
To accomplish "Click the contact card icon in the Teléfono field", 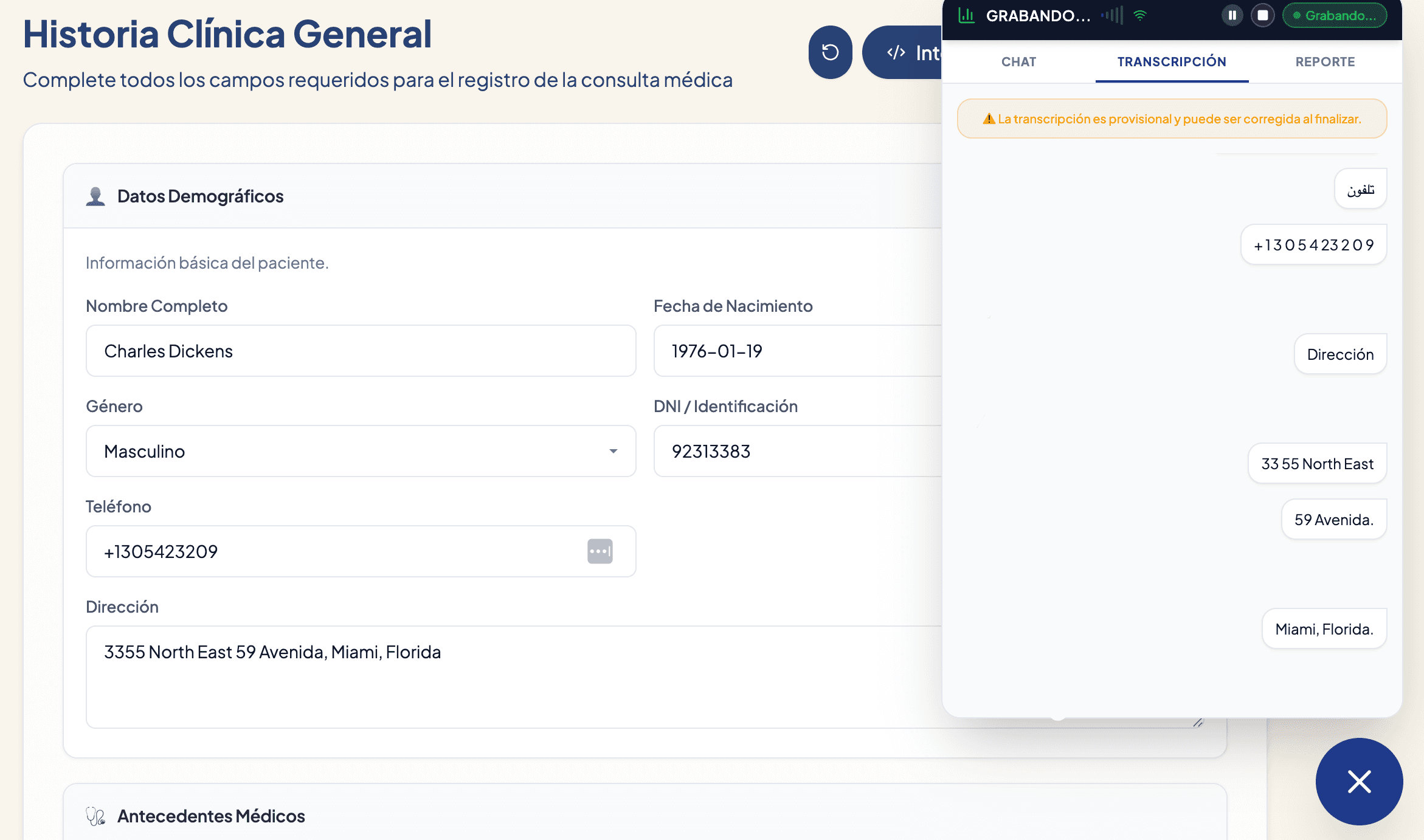I will coord(600,551).
